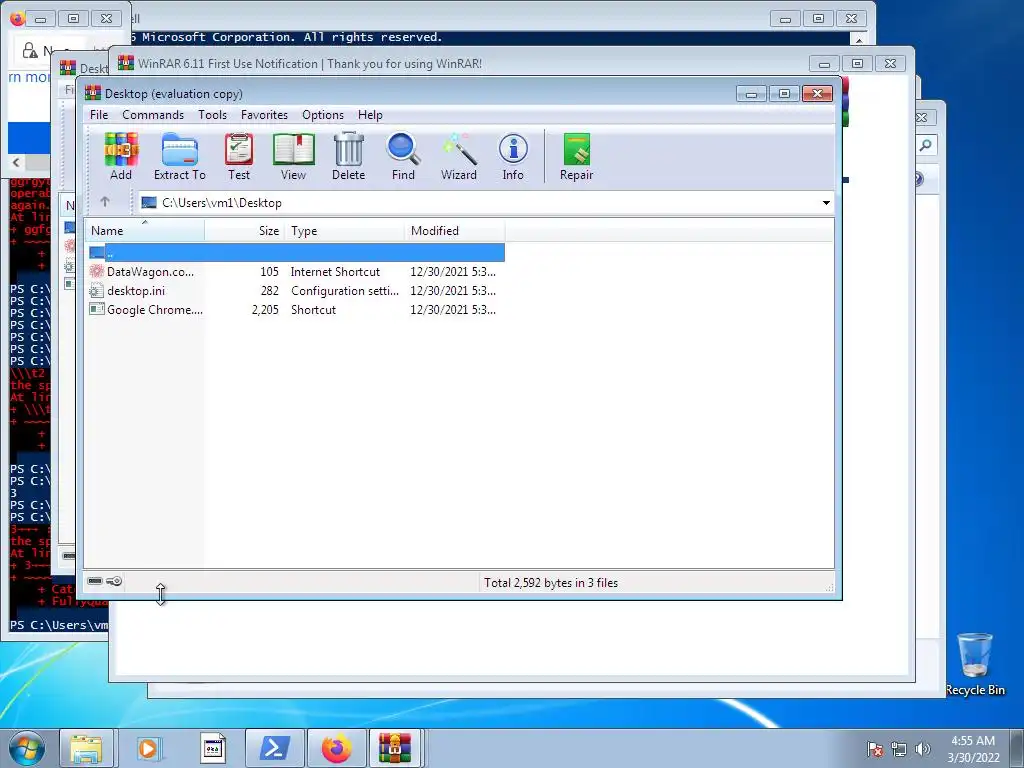
Task: Select the DataWagon shortcut file icon
Action: click(97, 272)
